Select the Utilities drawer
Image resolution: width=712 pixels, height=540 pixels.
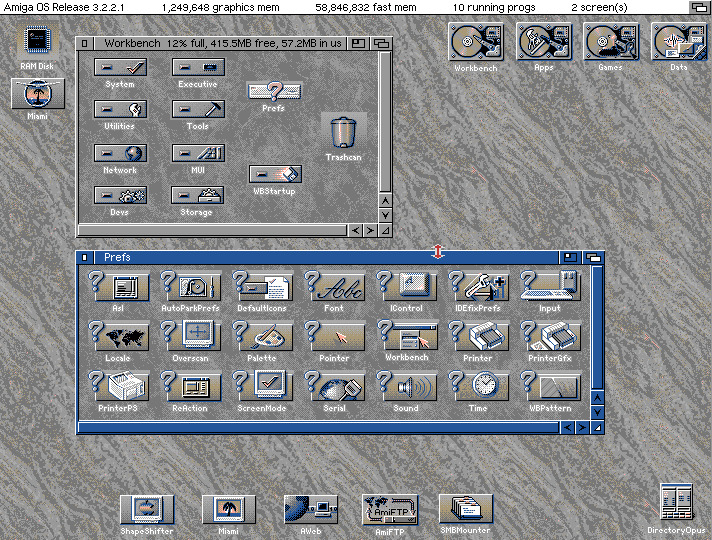click(120, 109)
